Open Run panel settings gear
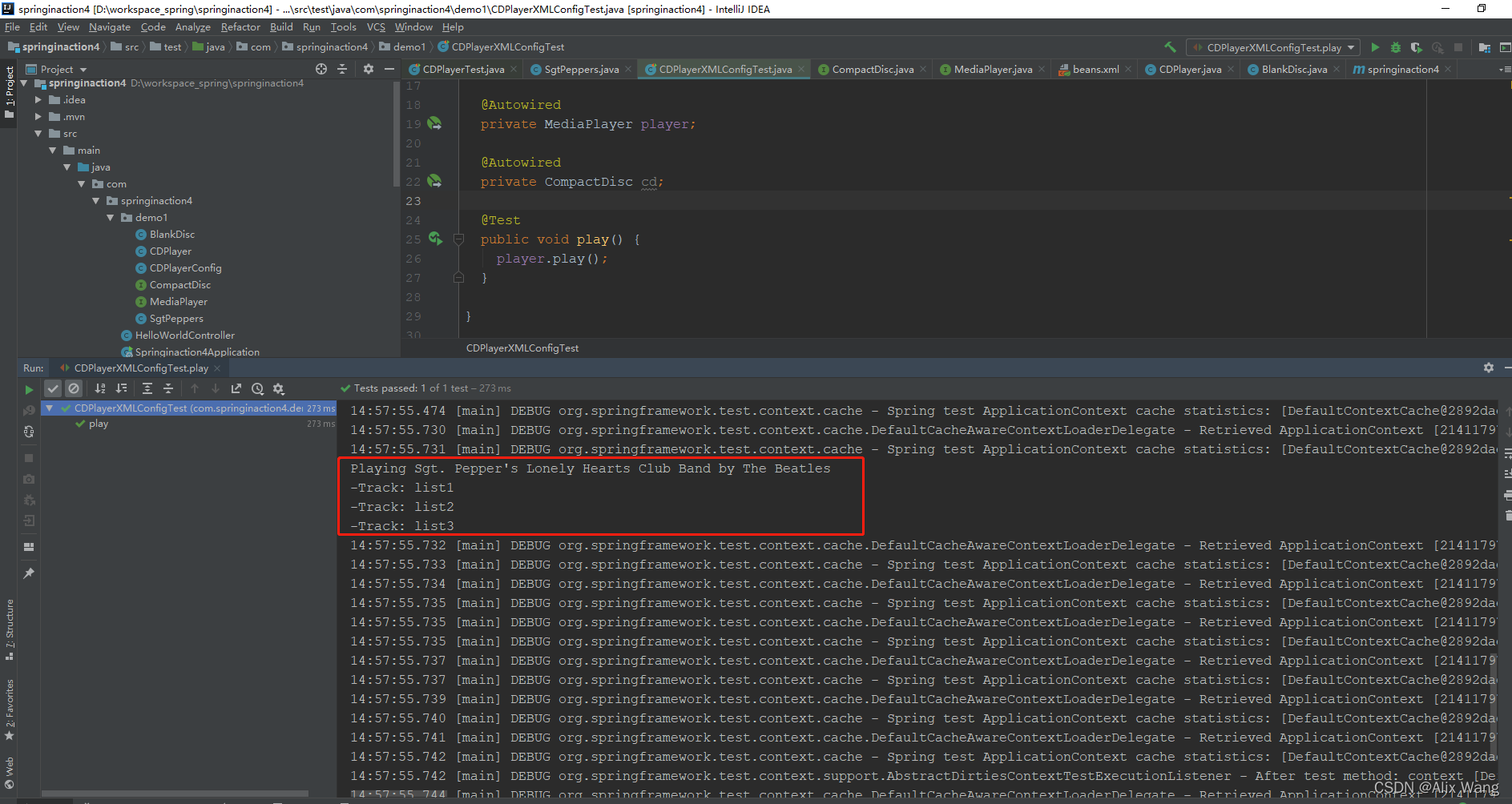The height and width of the screenshot is (804, 1512). pyautogui.click(x=1489, y=368)
